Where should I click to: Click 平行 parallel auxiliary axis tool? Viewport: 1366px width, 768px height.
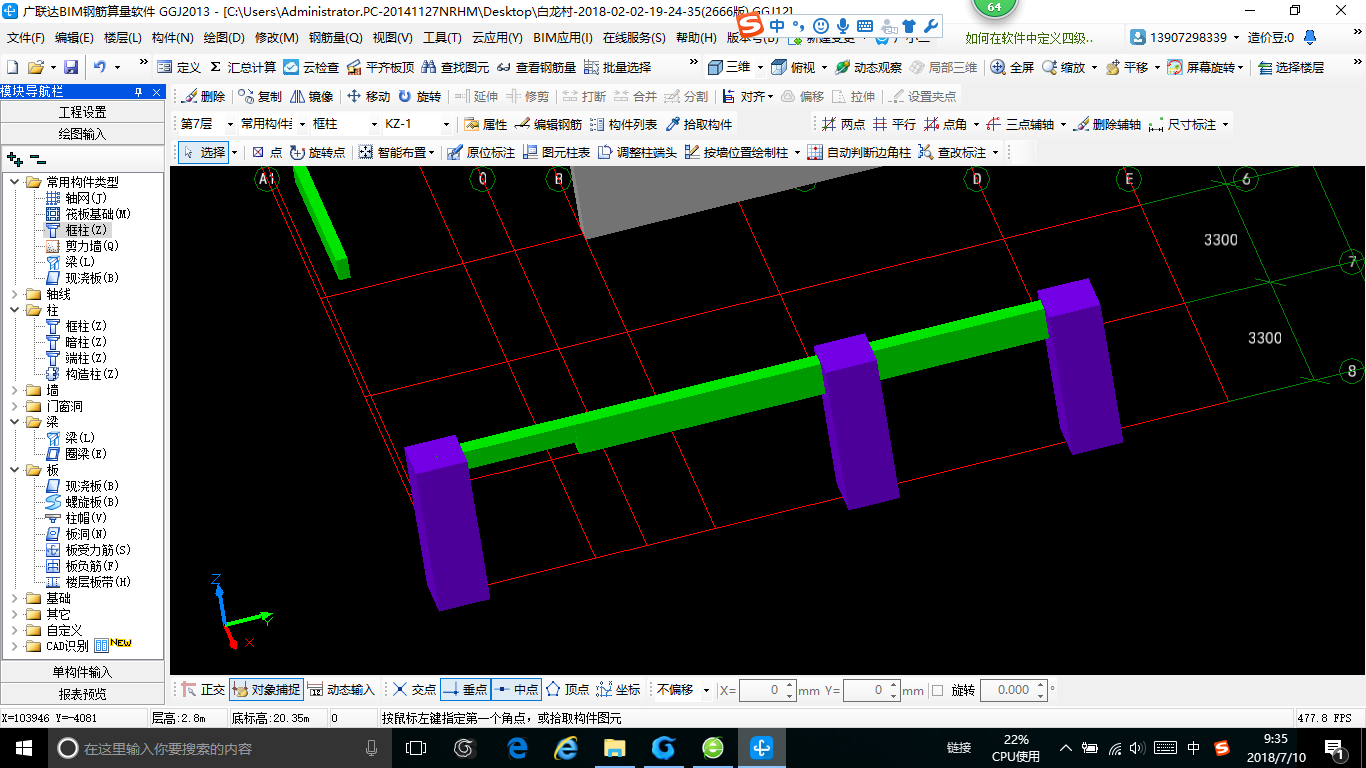(894, 124)
